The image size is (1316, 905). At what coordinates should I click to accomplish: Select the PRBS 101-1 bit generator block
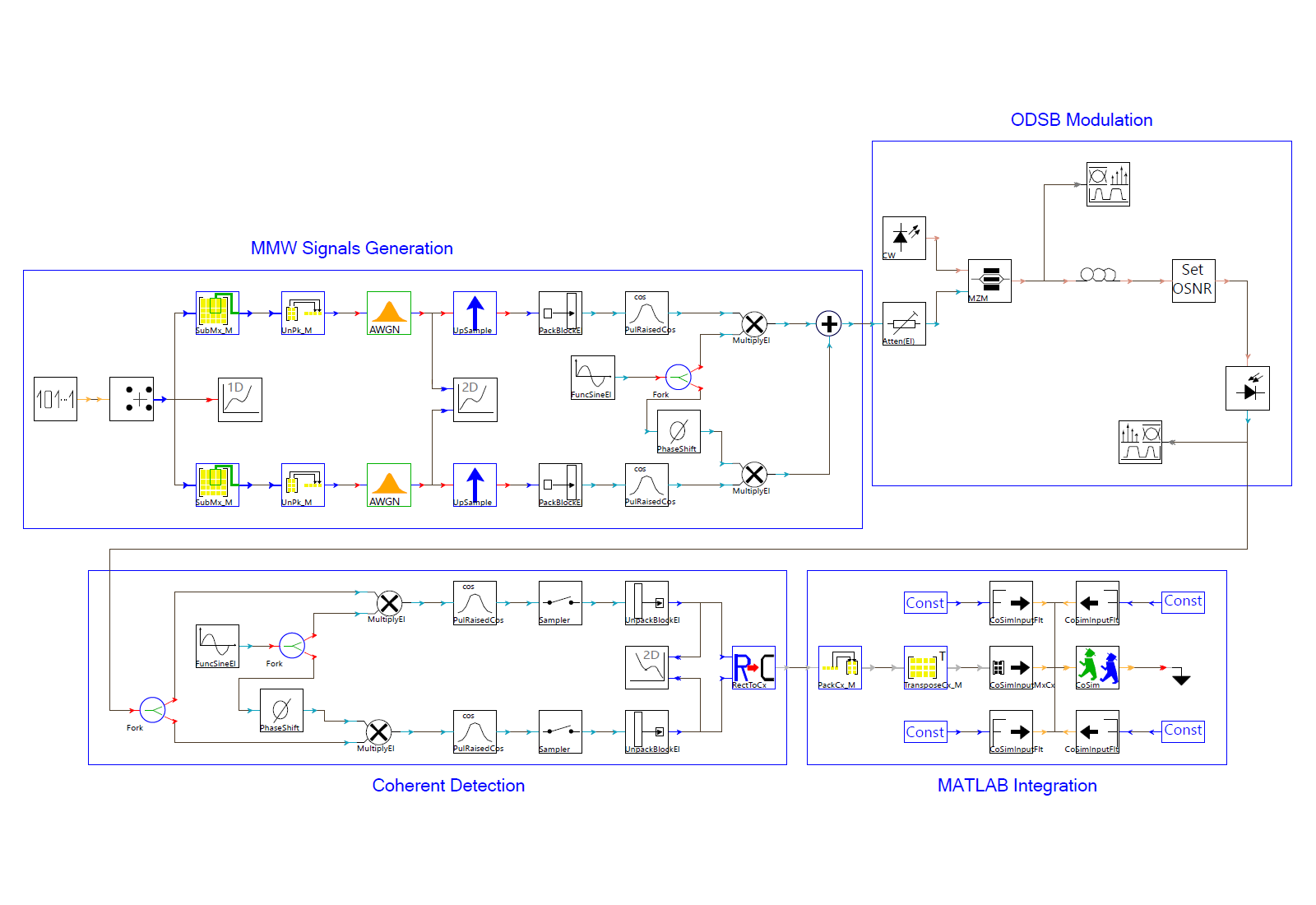(x=55, y=399)
